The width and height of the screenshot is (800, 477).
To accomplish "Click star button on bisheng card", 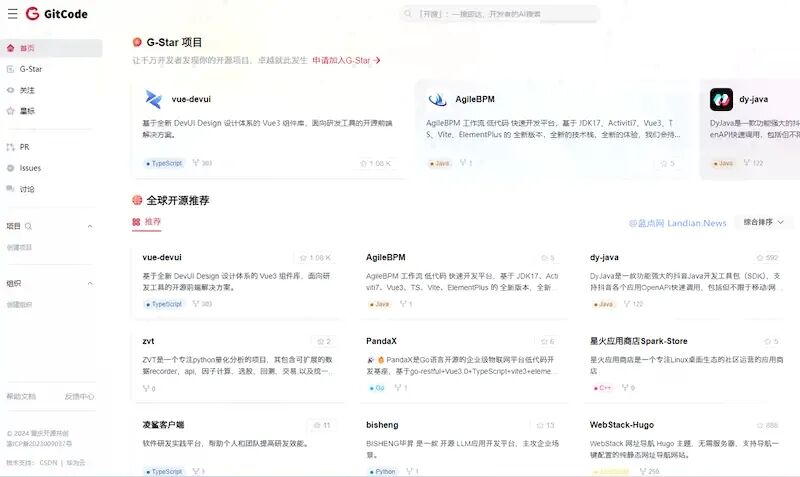I will coord(545,425).
